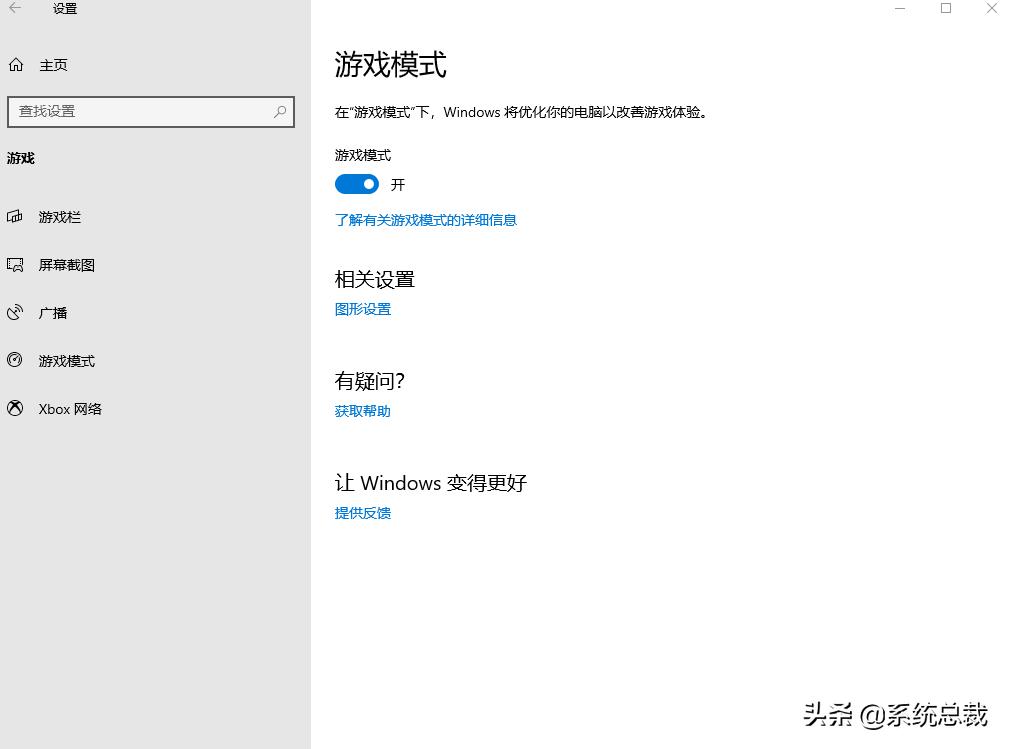The width and height of the screenshot is (1009, 749).
Task: Click the 游戏模式 (Game Mode) sidebar icon
Action: tap(14, 361)
